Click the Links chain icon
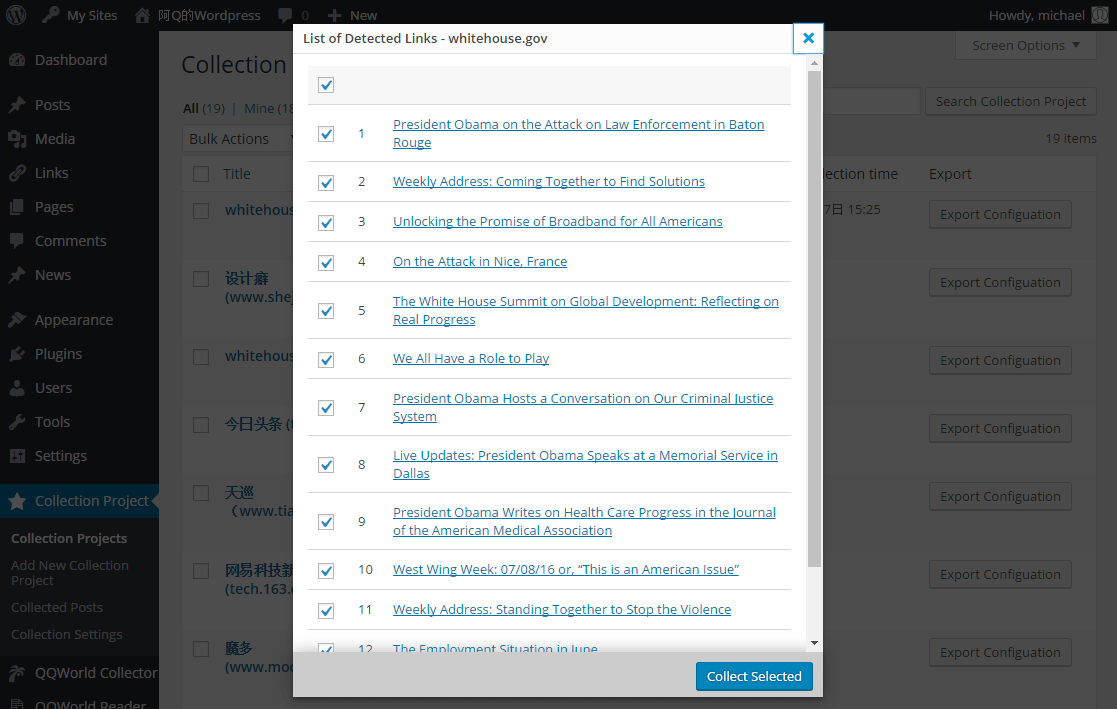This screenshot has width=1117, height=709. [x=17, y=173]
